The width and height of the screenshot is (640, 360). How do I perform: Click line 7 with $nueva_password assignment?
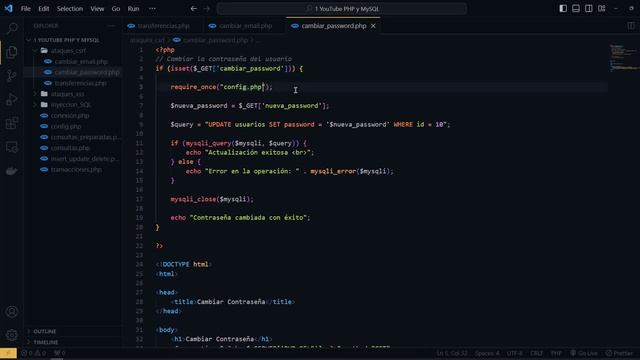tap(249, 106)
